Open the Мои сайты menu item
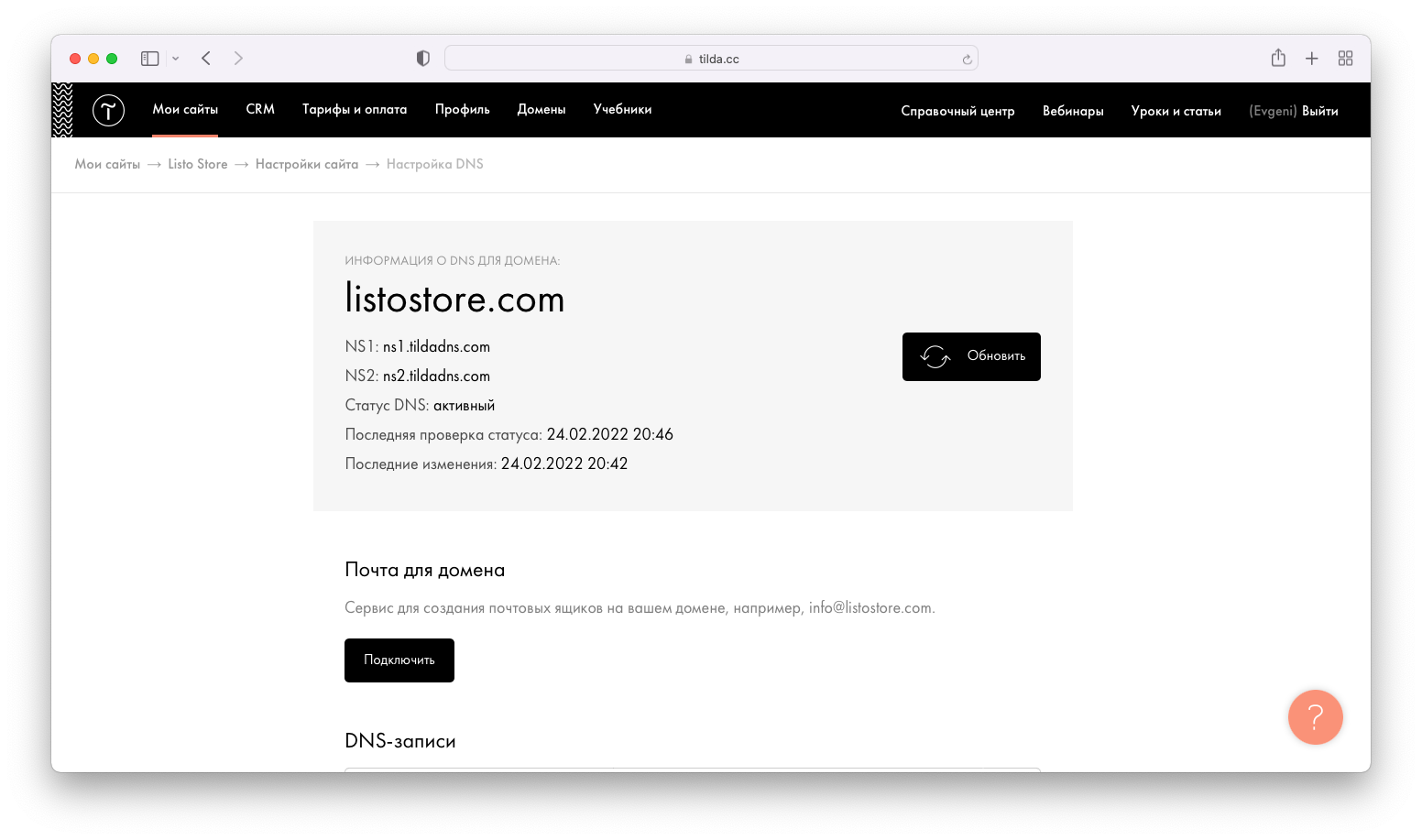 (x=185, y=109)
